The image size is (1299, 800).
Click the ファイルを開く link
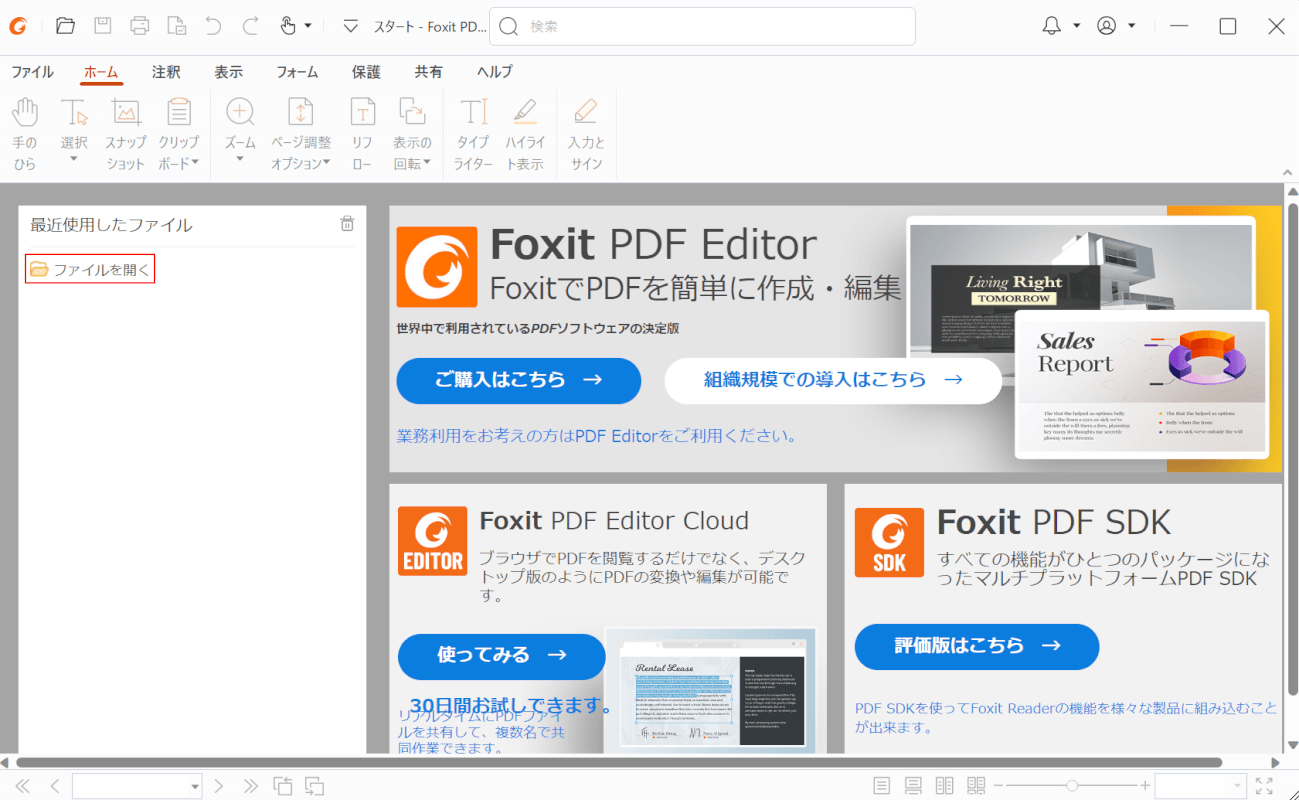pos(91,269)
